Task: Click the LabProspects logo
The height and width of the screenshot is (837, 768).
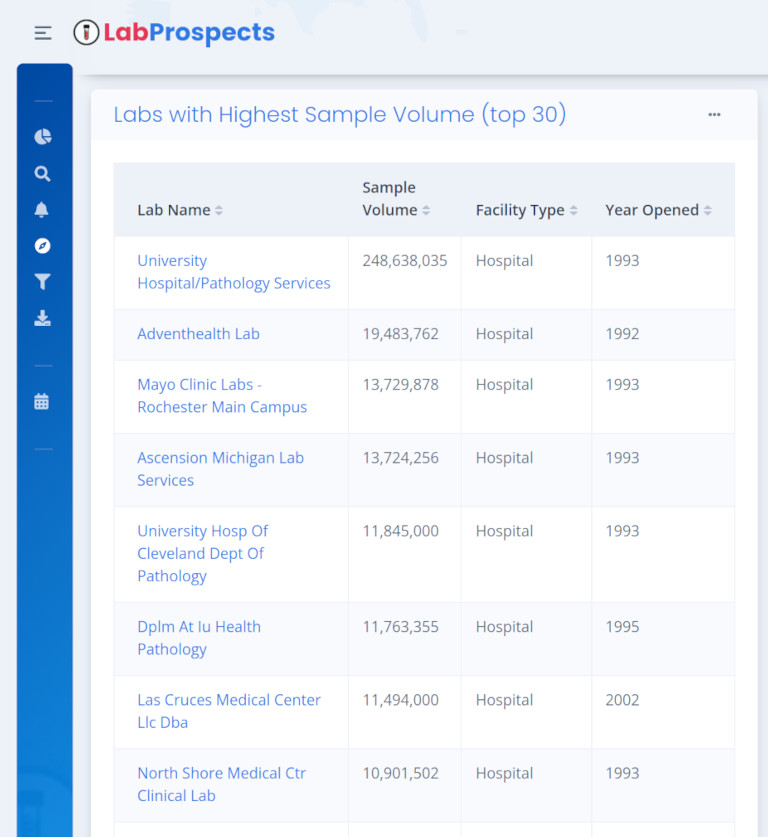Action: [x=174, y=32]
